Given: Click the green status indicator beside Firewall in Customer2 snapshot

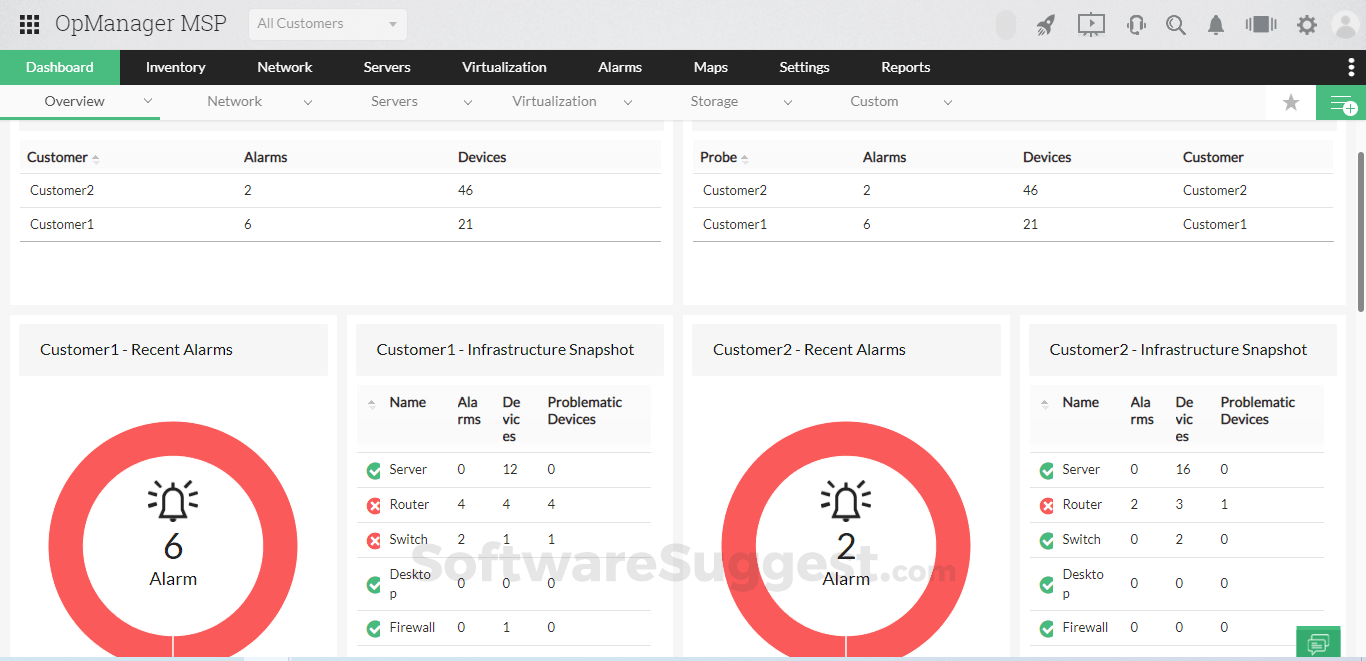Looking at the screenshot, I should pos(1047,628).
